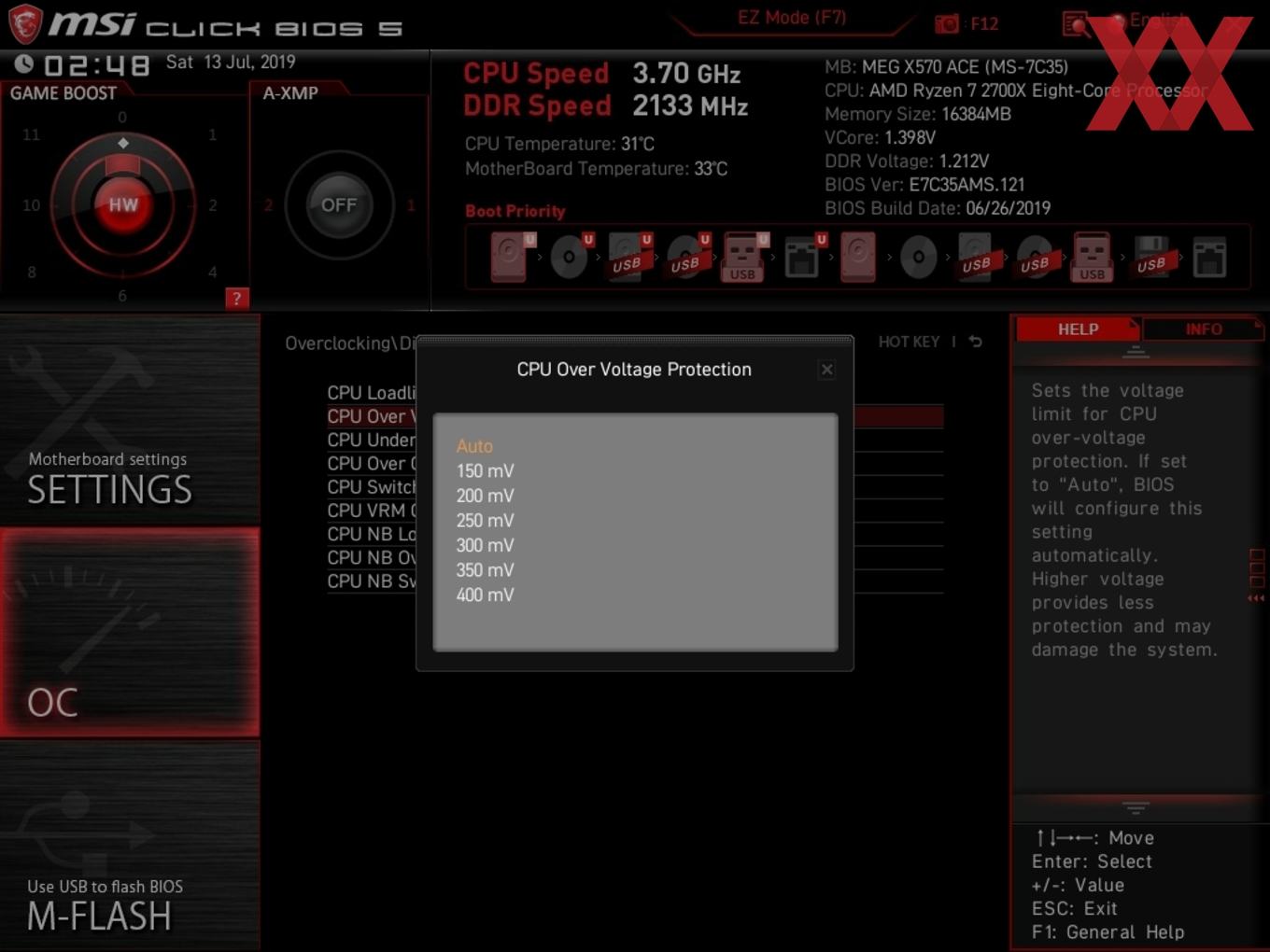Click the 02:48 clock display
The image size is (1270, 952).
point(96,65)
